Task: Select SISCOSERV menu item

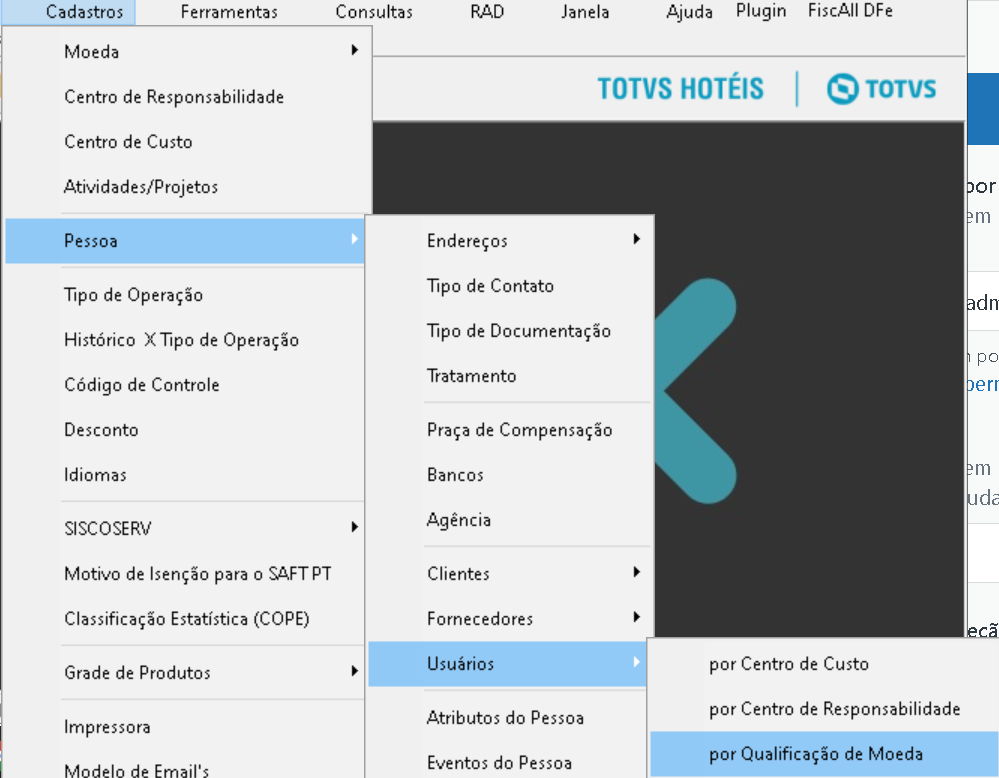Action: coord(185,529)
